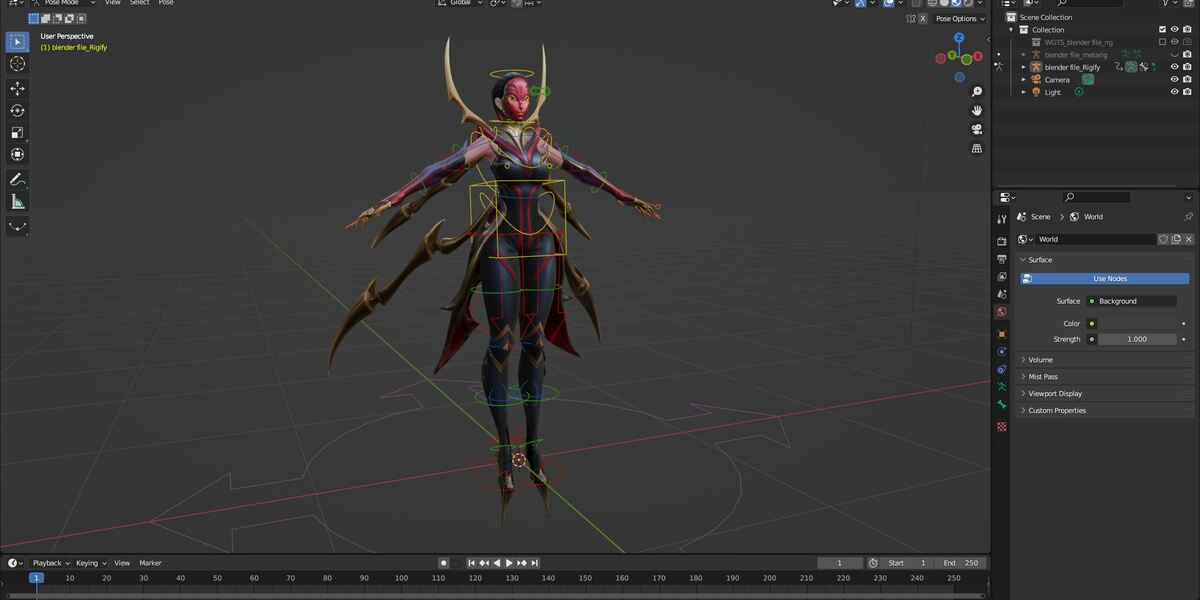
Task: Click the viewport hand pan icon
Action: 976,111
